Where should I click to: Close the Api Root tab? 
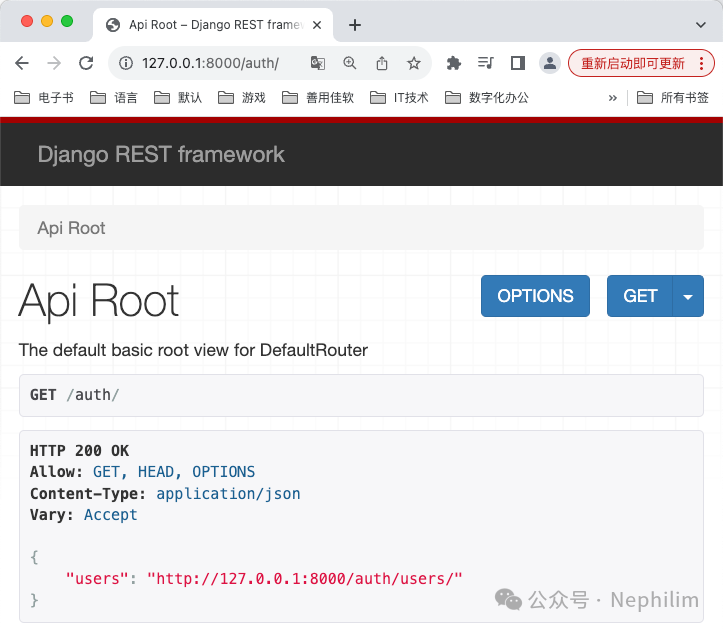pos(317,25)
